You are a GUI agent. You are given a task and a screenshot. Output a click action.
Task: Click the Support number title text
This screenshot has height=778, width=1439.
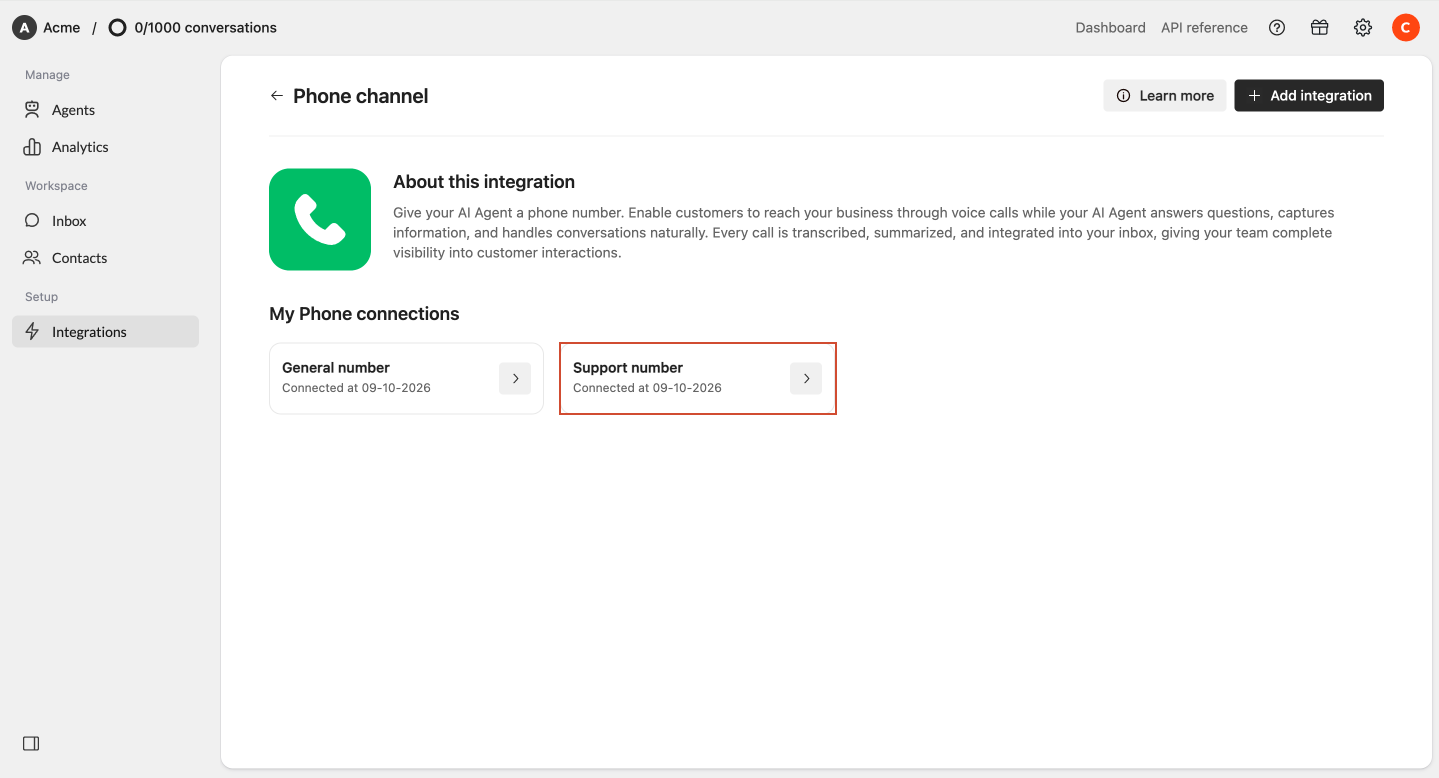(x=628, y=368)
